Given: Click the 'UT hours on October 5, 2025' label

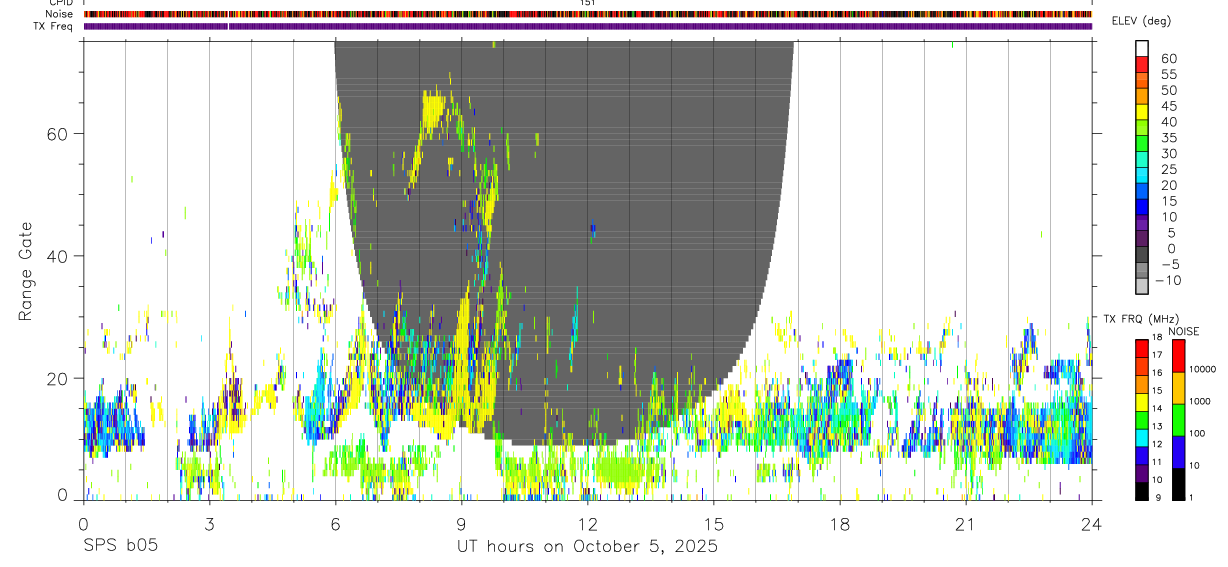Looking at the screenshot, I should [588, 547].
